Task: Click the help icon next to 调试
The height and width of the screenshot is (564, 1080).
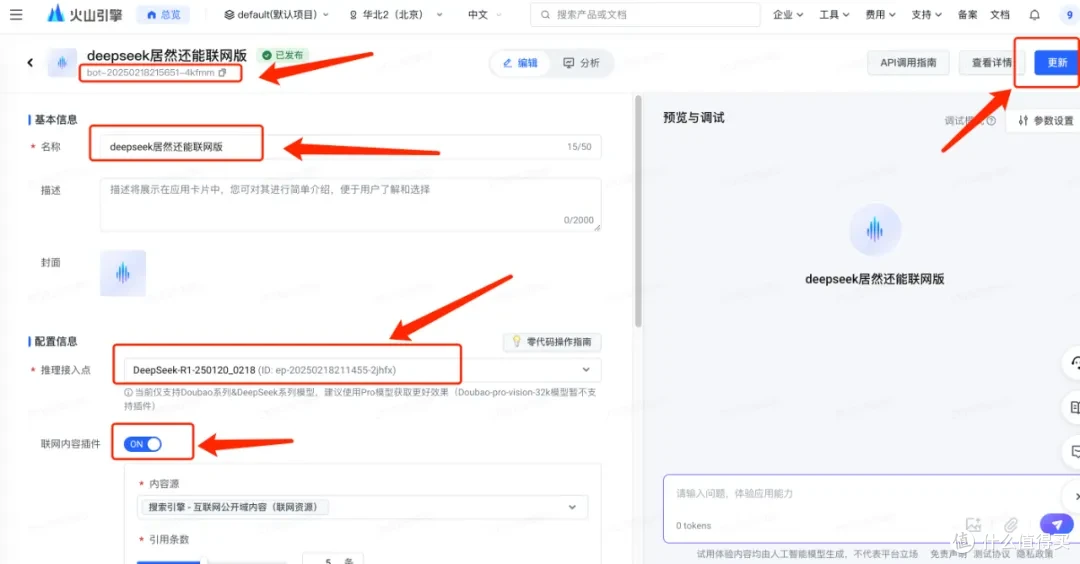Action: tap(990, 121)
